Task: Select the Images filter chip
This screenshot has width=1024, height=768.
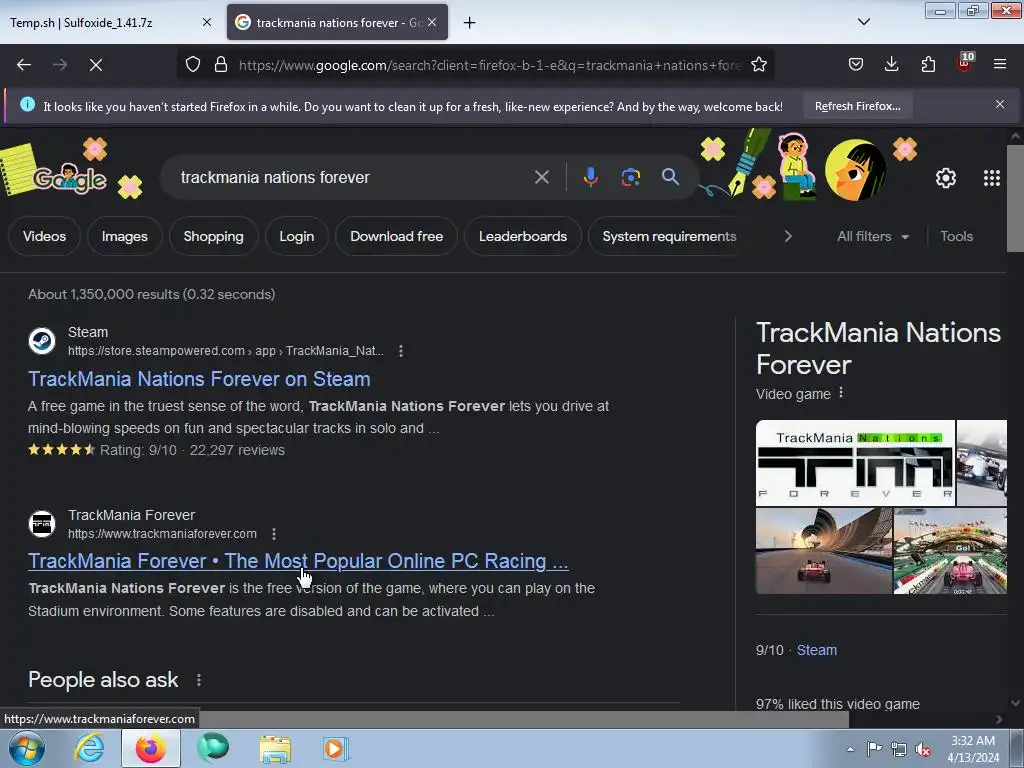Action: pyautogui.click(x=125, y=236)
